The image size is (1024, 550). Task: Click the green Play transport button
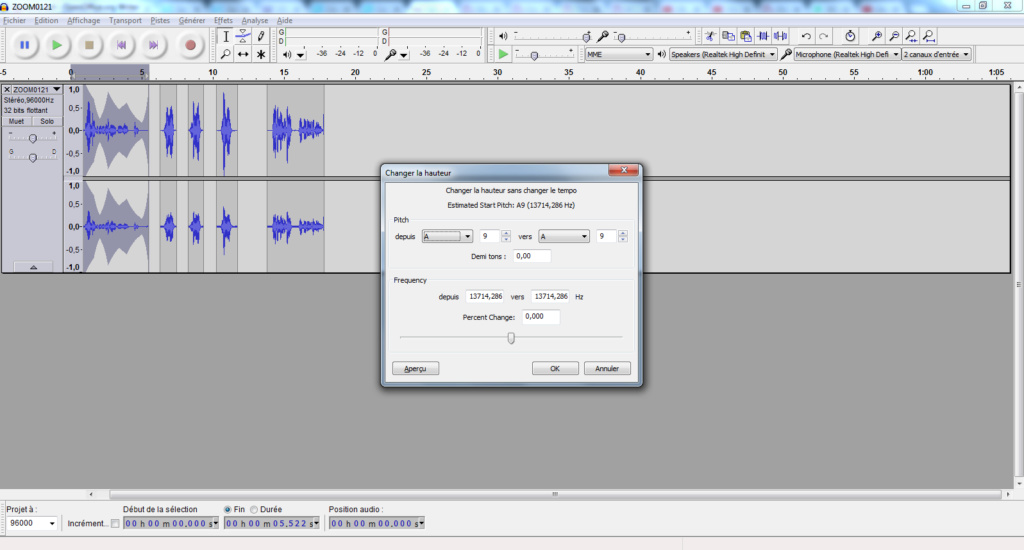(57, 45)
